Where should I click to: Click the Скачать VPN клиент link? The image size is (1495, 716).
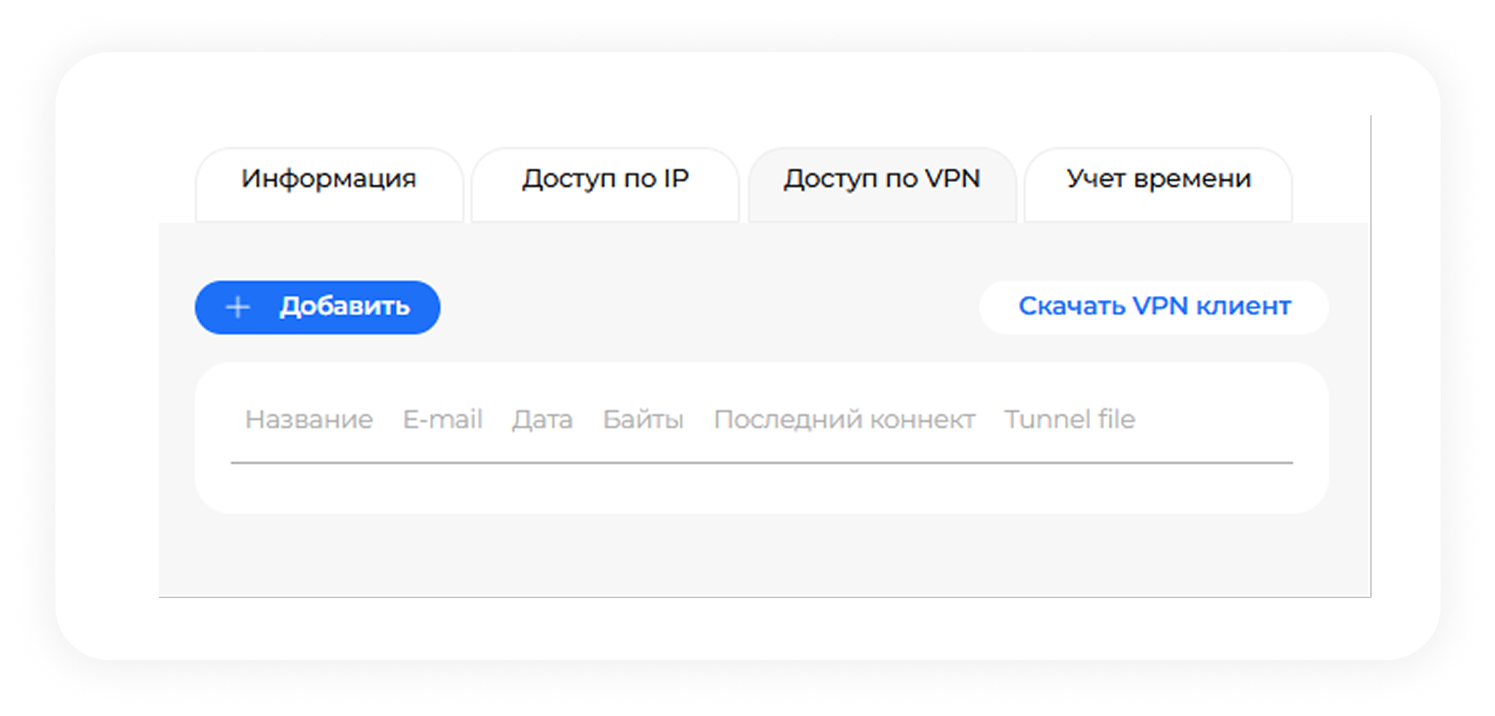[1154, 307]
